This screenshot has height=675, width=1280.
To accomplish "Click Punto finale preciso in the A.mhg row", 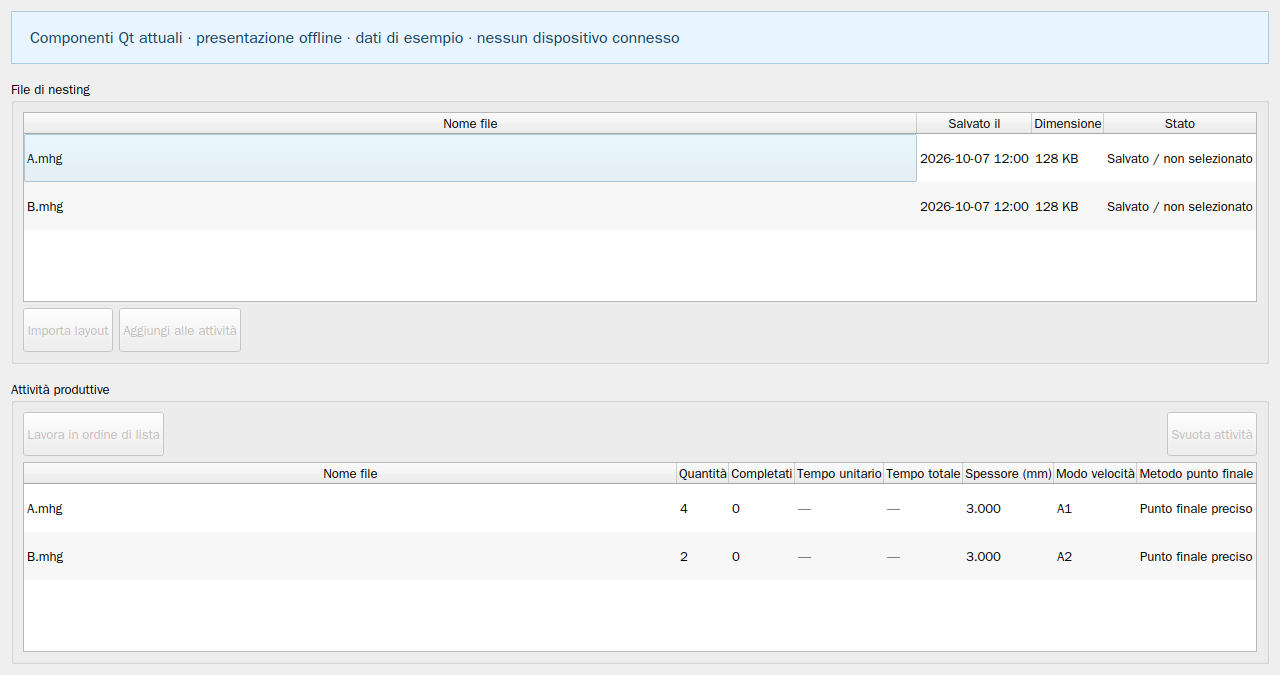I will point(1196,508).
